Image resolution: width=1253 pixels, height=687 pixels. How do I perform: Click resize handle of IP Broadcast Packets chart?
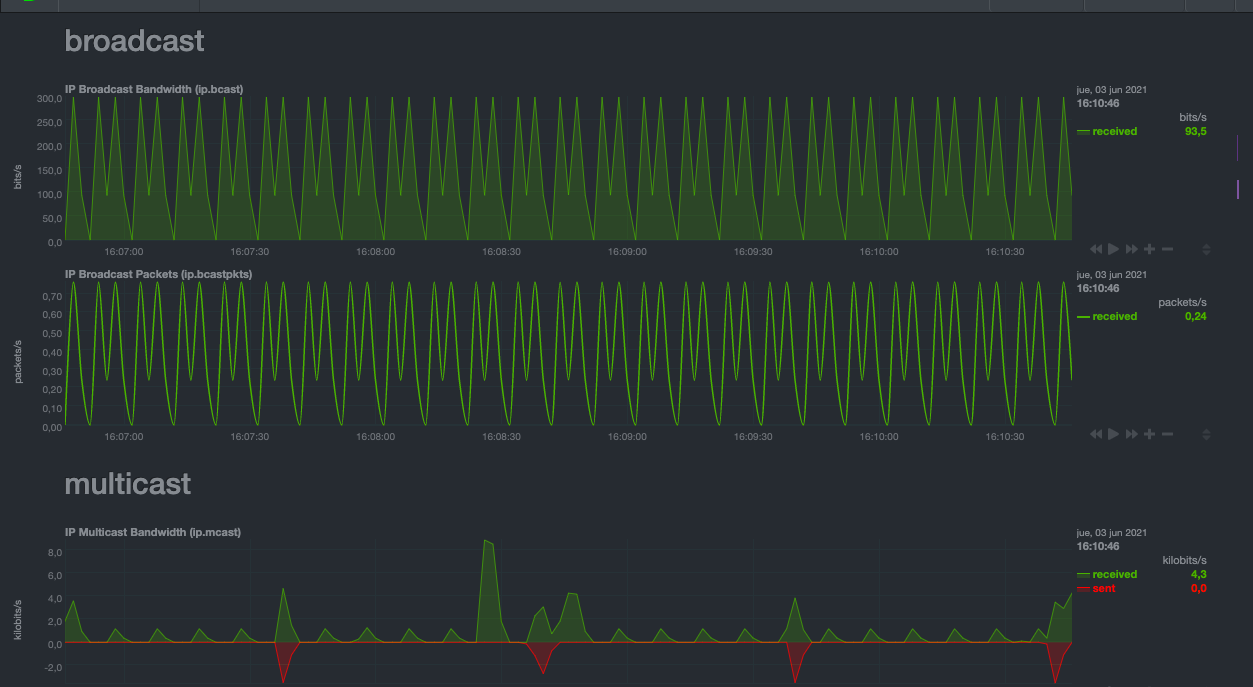pyautogui.click(x=1206, y=434)
